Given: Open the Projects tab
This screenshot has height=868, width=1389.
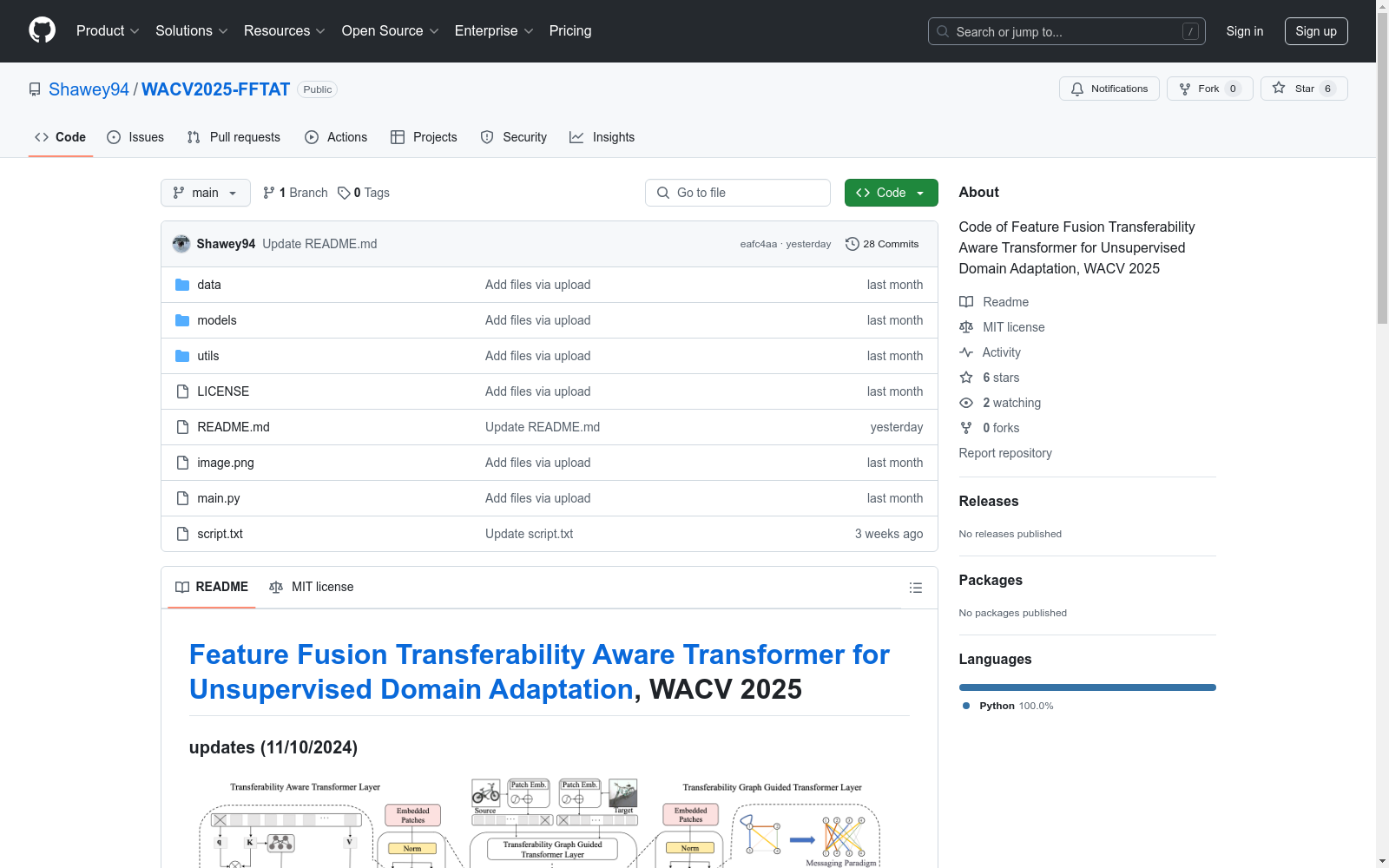Looking at the screenshot, I should [424, 137].
